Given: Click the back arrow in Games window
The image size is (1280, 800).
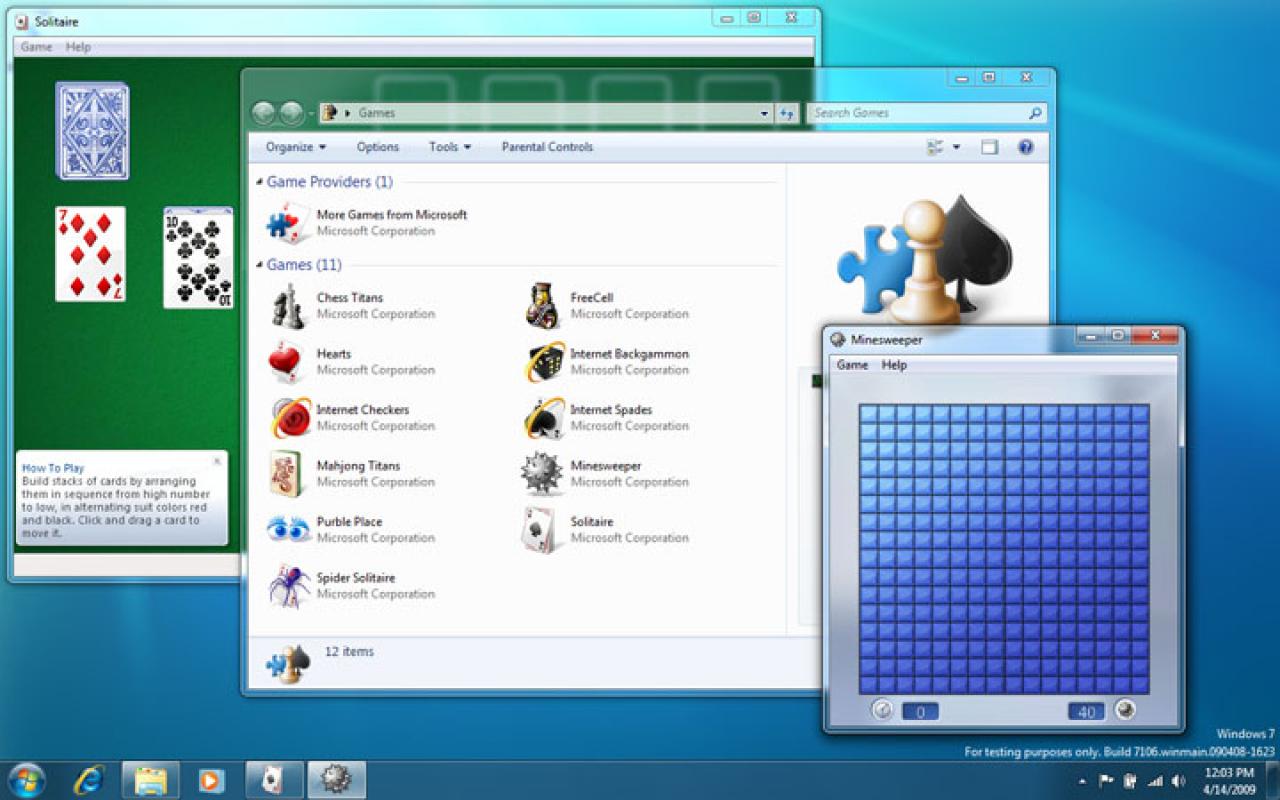Looking at the screenshot, I should click(x=264, y=113).
